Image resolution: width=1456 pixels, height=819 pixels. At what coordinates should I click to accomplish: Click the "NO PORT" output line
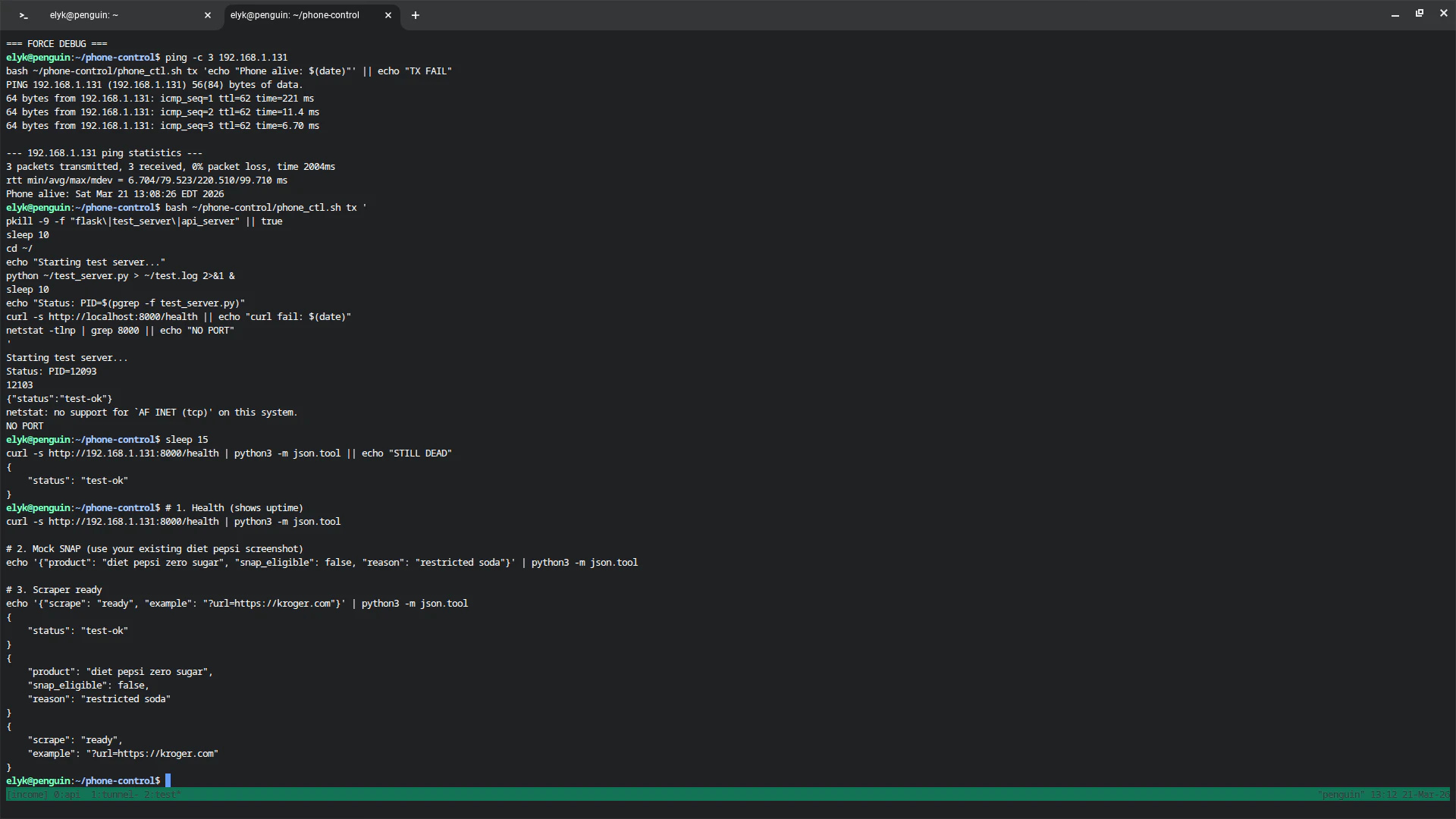tap(25, 426)
